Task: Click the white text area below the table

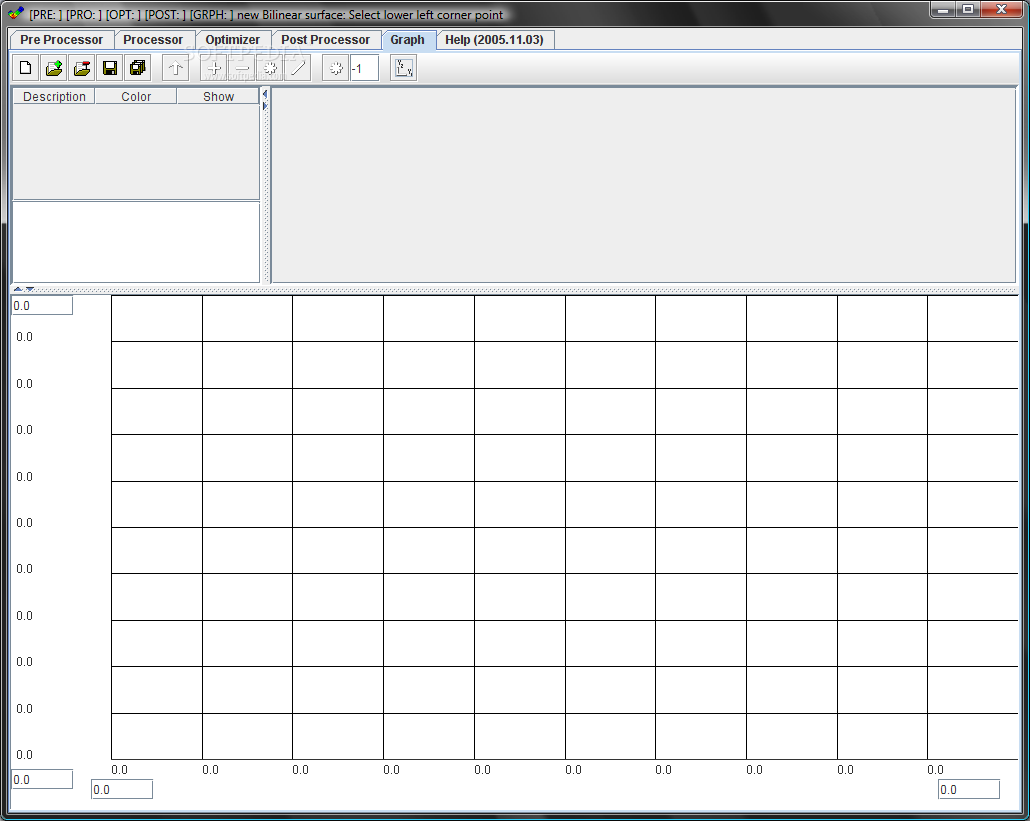Action: (x=136, y=242)
